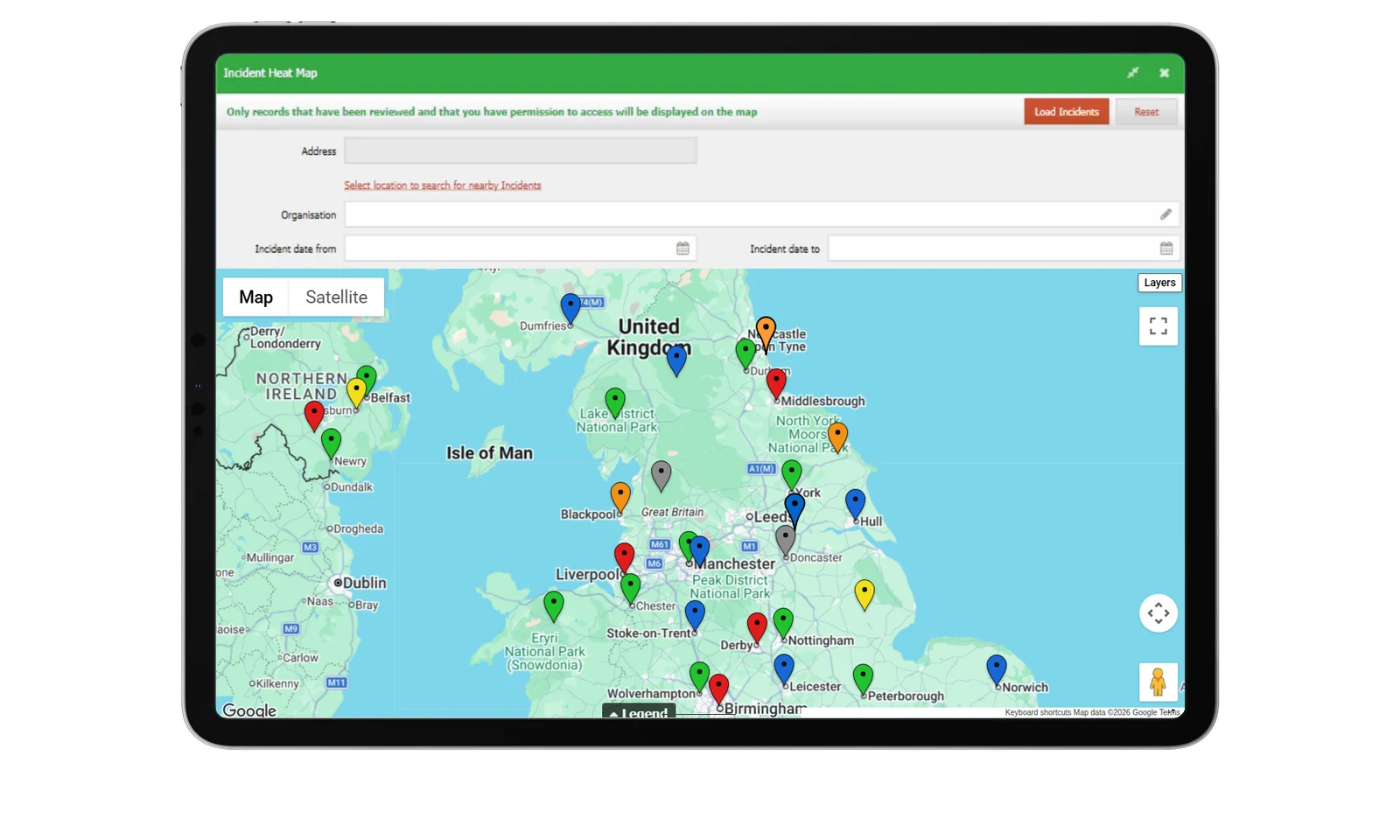Select the green pin over Eryri National Park
Viewport: 1400px width, 840px height.
553,607
